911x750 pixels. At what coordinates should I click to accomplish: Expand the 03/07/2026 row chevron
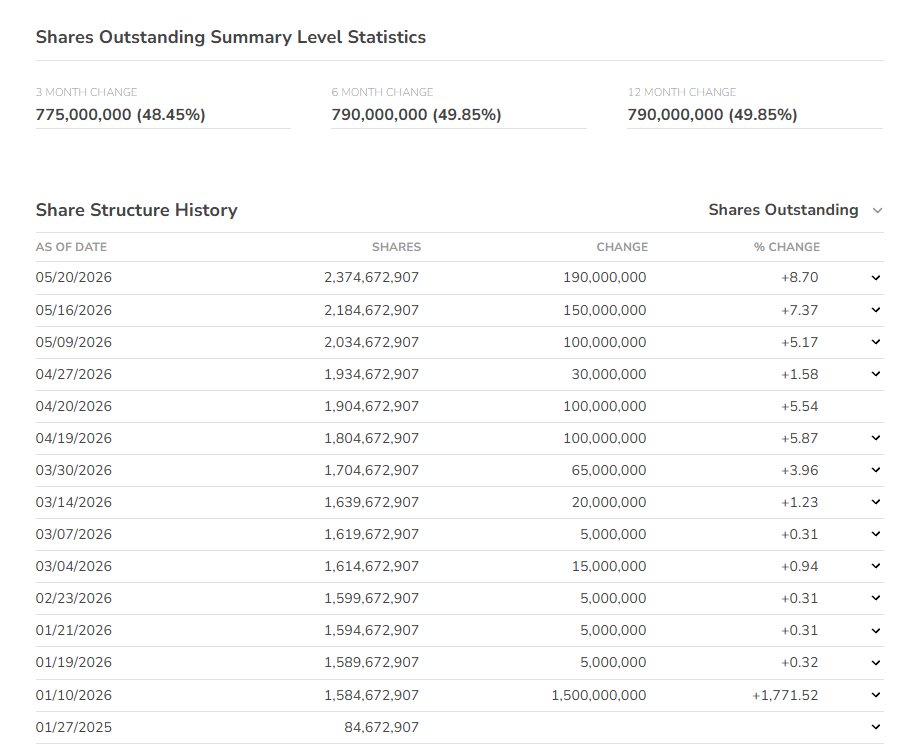pyautogui.click(x=876, y=533)
